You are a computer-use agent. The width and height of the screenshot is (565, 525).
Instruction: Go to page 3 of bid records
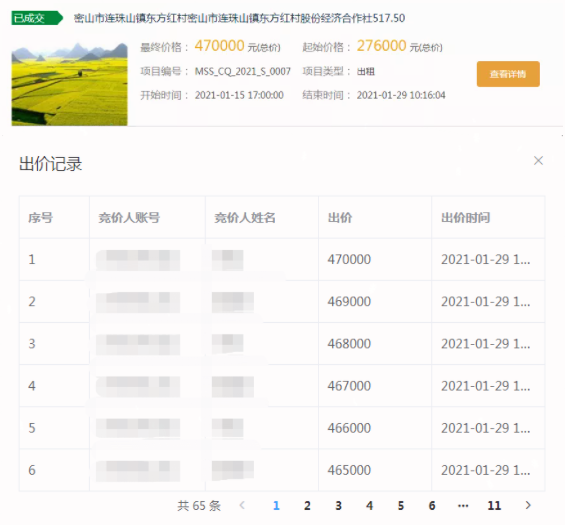pyautogui.click(x=338, y=505)
